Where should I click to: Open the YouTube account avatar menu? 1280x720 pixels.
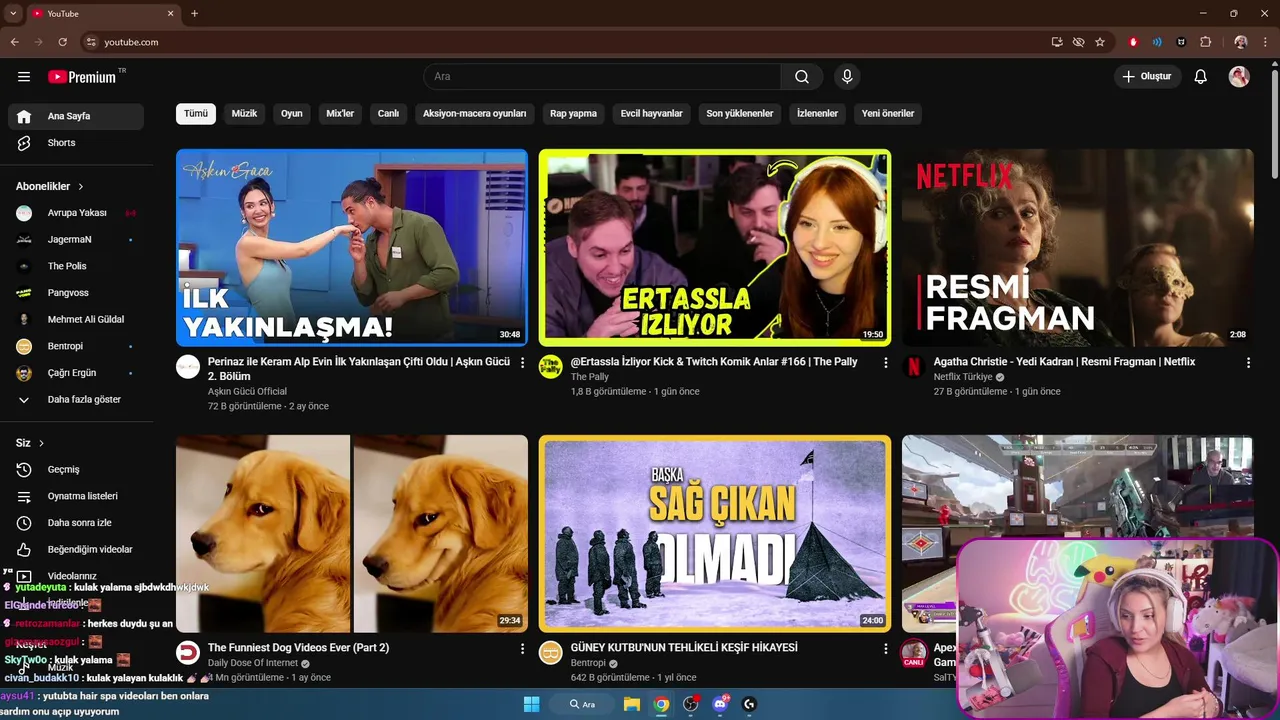pyautogui.click(x=1239, y=77)
